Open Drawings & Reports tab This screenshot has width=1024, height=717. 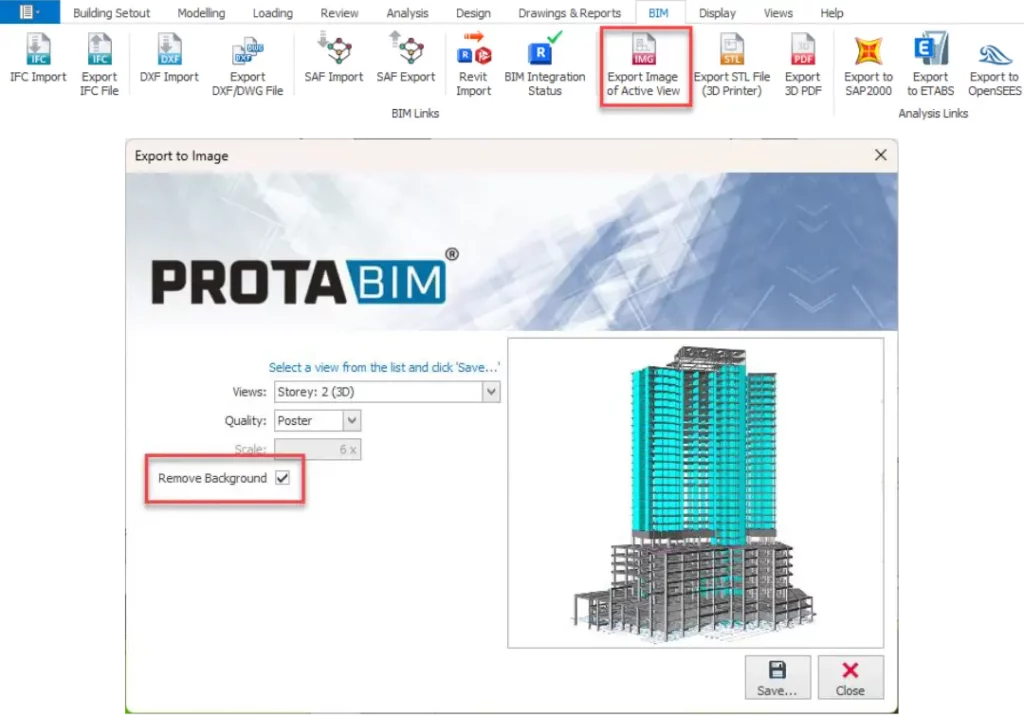pos(569,13)
